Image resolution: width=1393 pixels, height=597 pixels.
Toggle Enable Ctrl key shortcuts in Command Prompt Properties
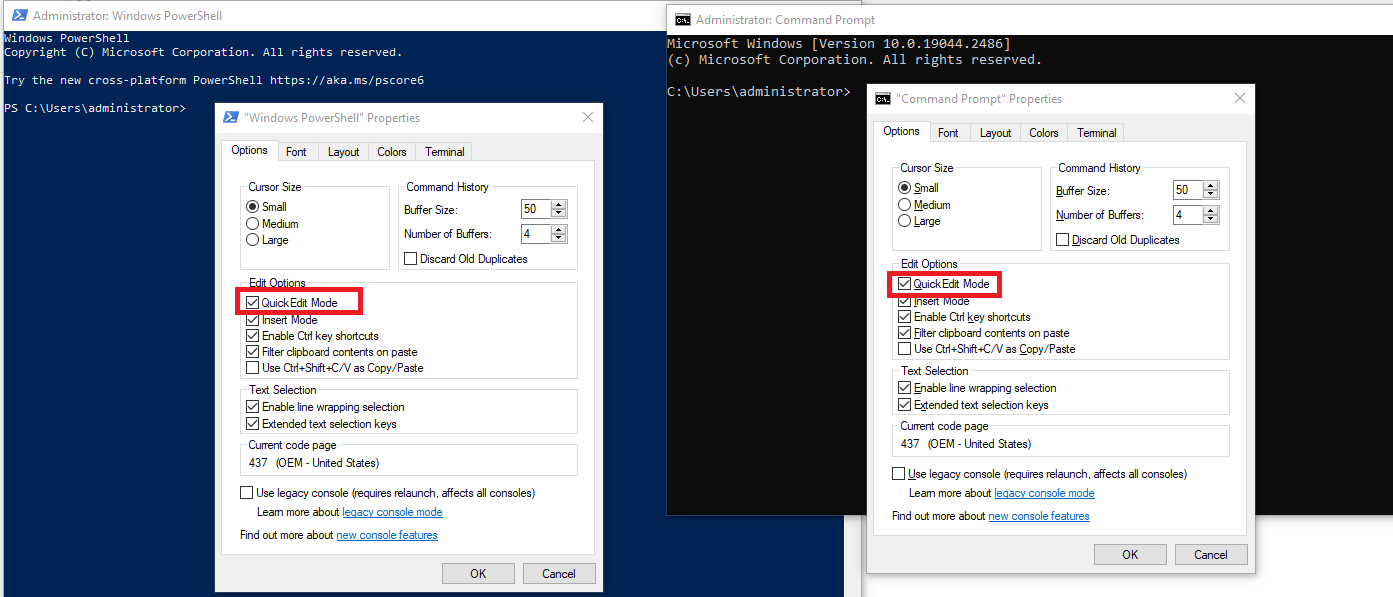905,317
